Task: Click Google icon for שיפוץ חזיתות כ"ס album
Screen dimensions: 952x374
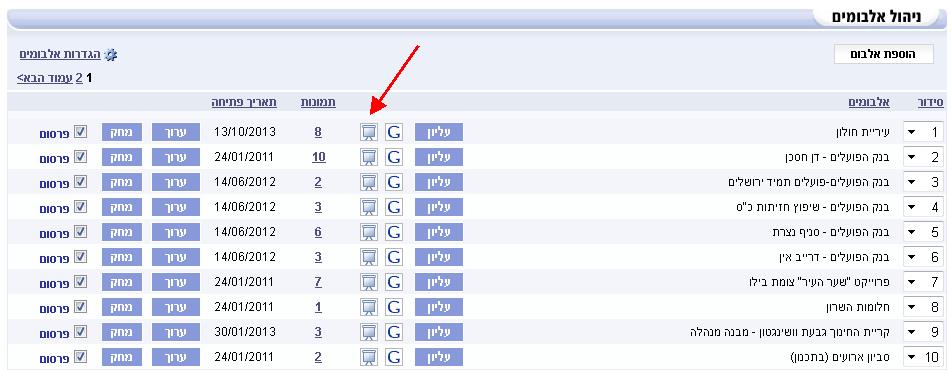Action: (x=394, y=207)
